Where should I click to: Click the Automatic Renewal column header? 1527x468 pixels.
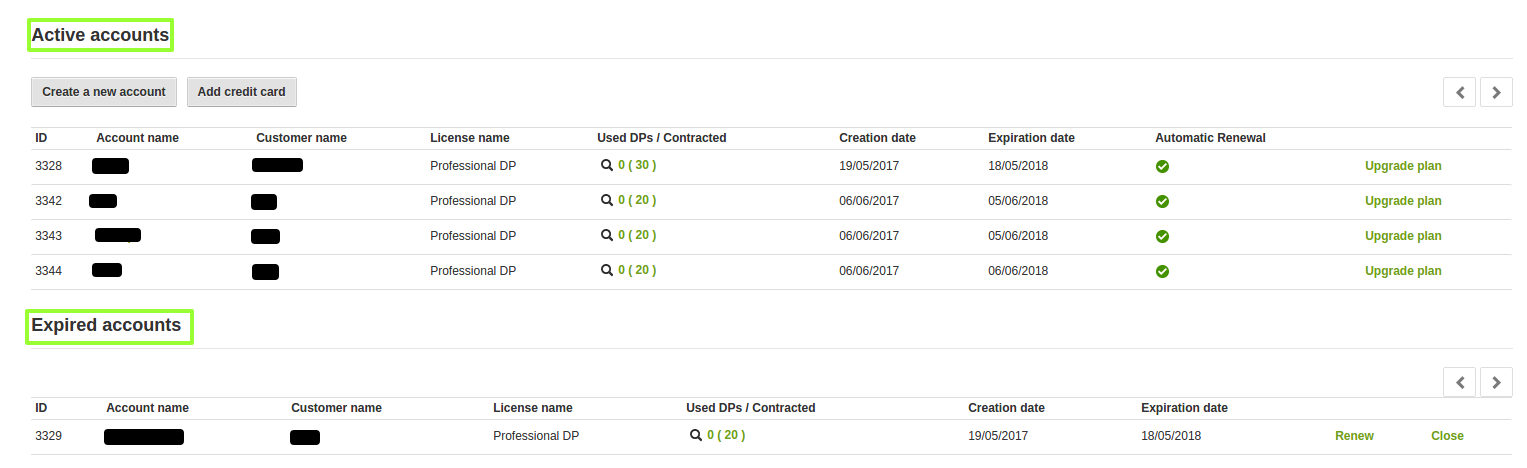coord(1210,138)
